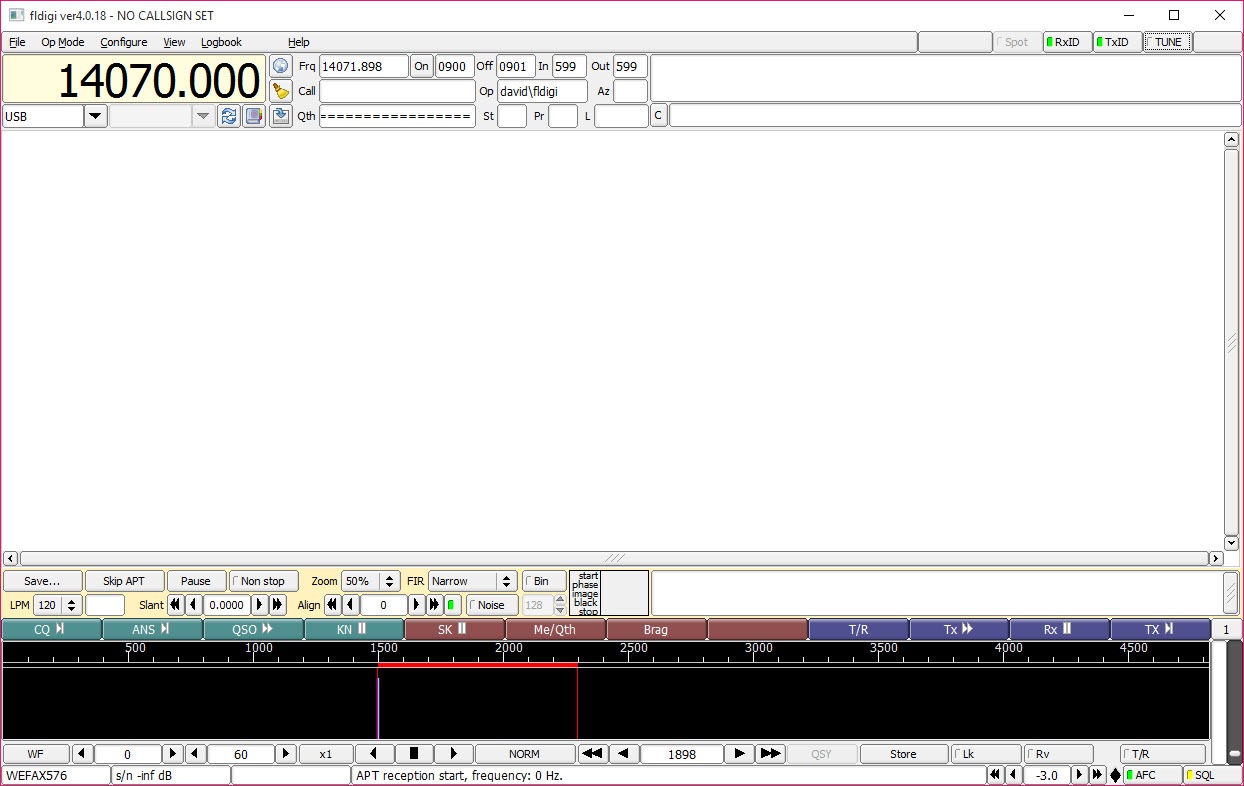Viewport: 1244px width, 786px height.
Task: Disable the AFC toggle
Action: coord(1153,775)
